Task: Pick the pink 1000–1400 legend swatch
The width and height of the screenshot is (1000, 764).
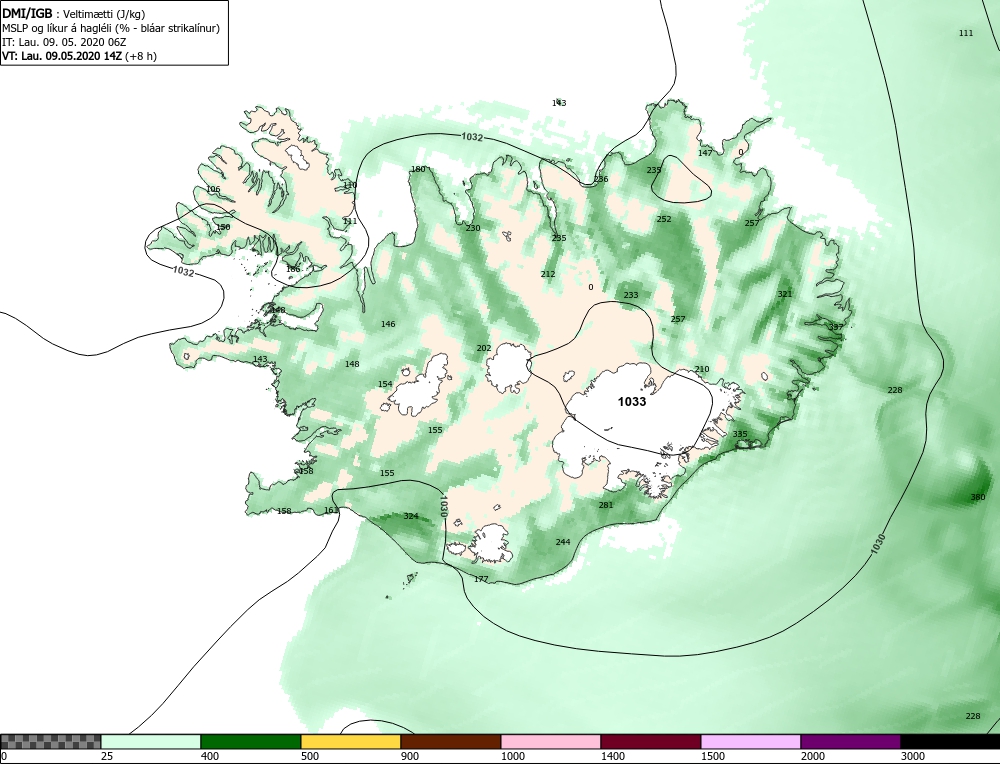Action: pos(551,741)
